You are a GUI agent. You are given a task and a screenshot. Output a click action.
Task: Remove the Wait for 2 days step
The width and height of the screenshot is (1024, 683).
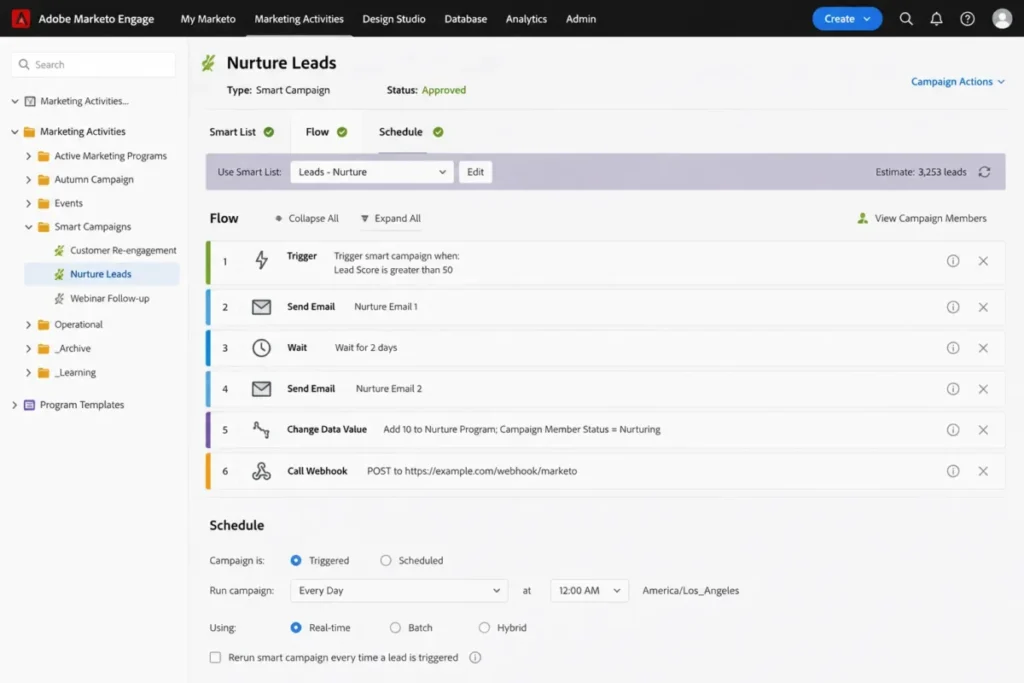(983, 348)
